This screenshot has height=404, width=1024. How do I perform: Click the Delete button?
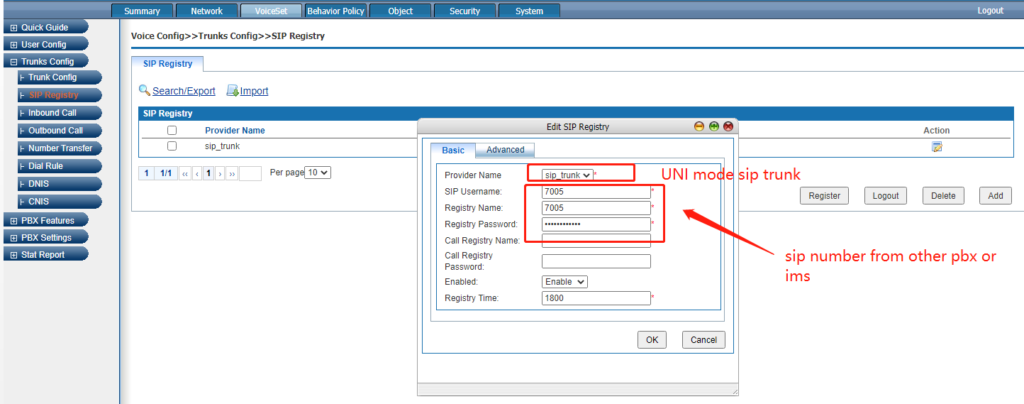point(943,195)
